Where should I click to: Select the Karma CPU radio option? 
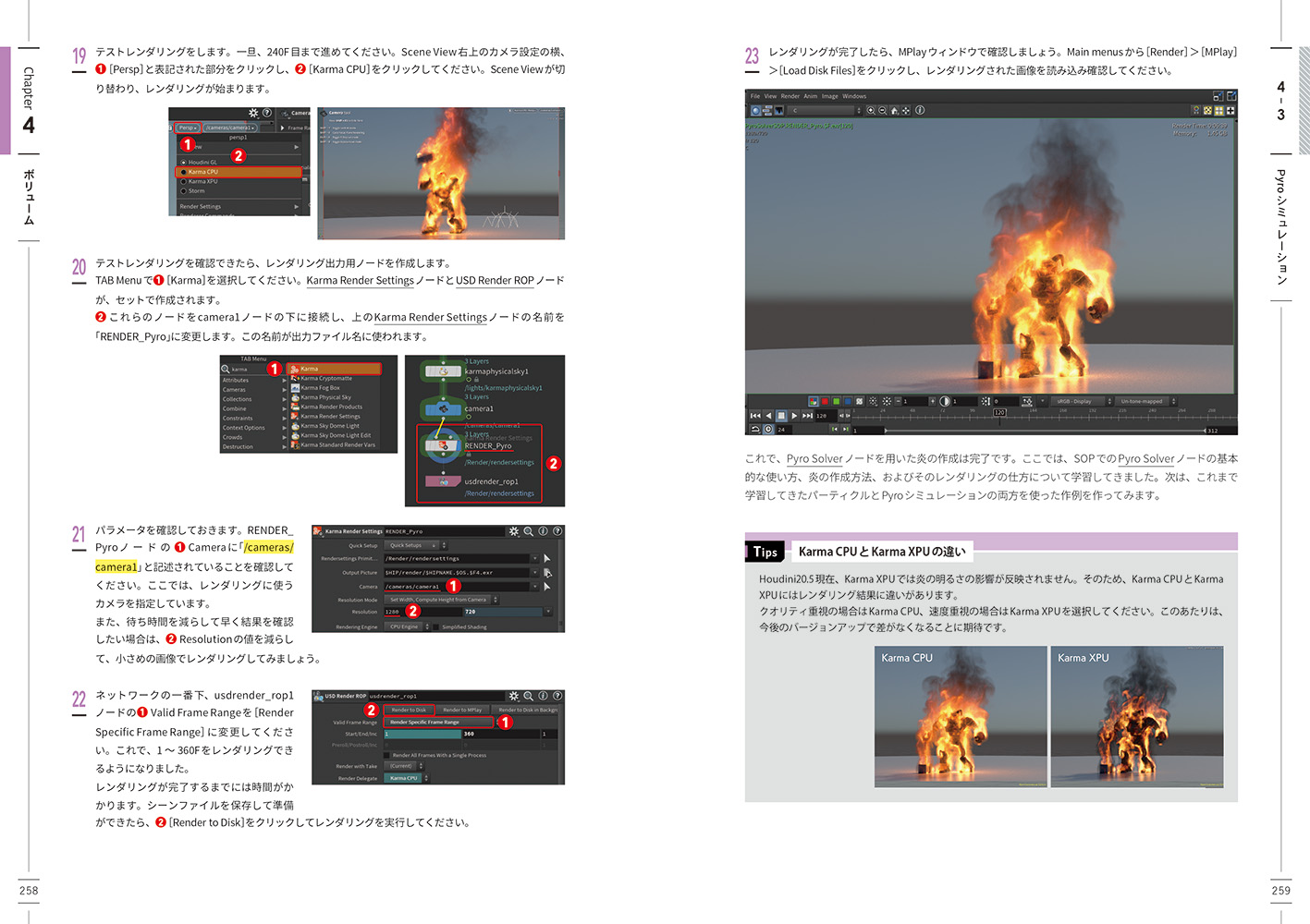coord(184,172)
